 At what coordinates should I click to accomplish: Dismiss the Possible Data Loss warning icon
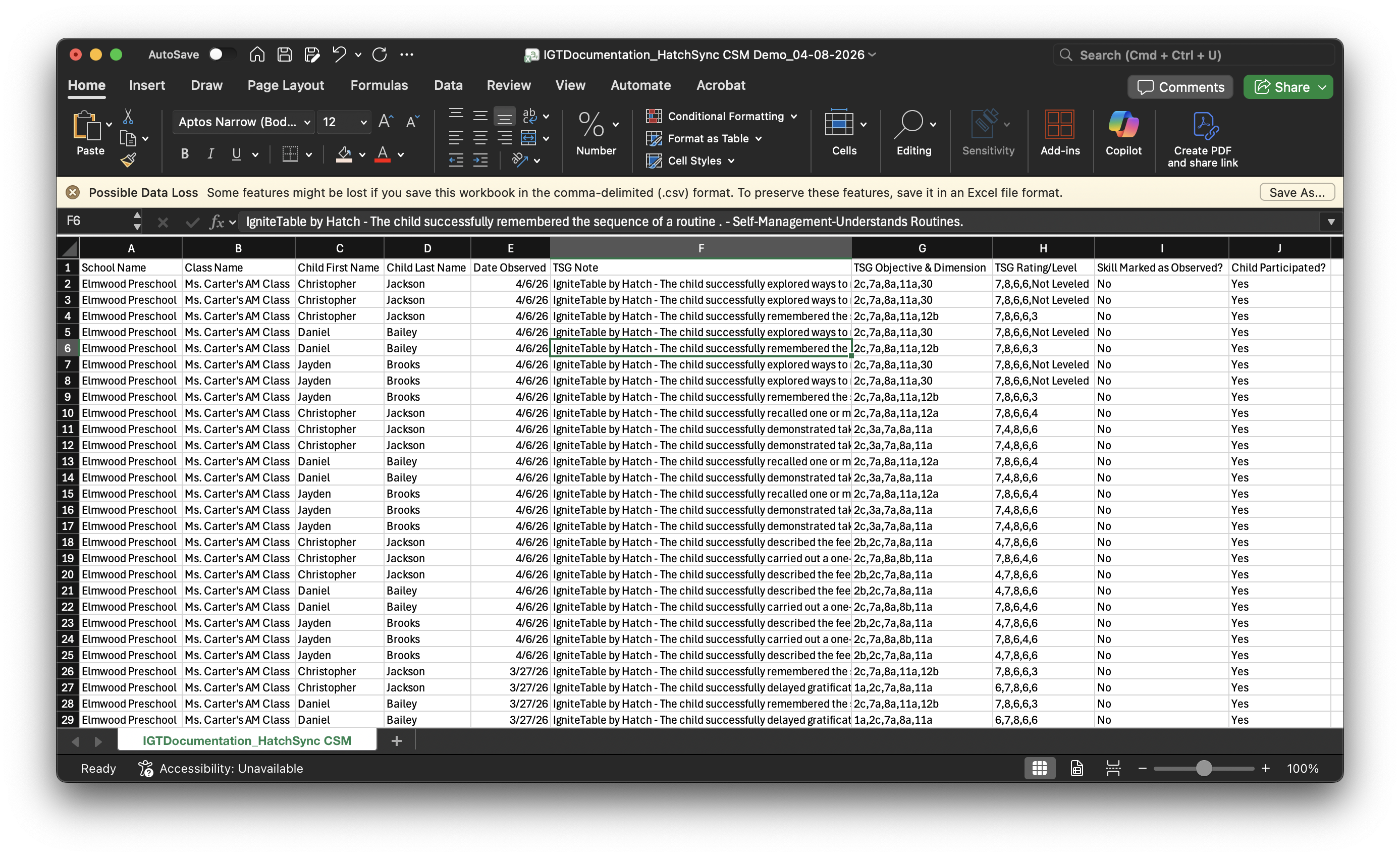click(73, 193)
